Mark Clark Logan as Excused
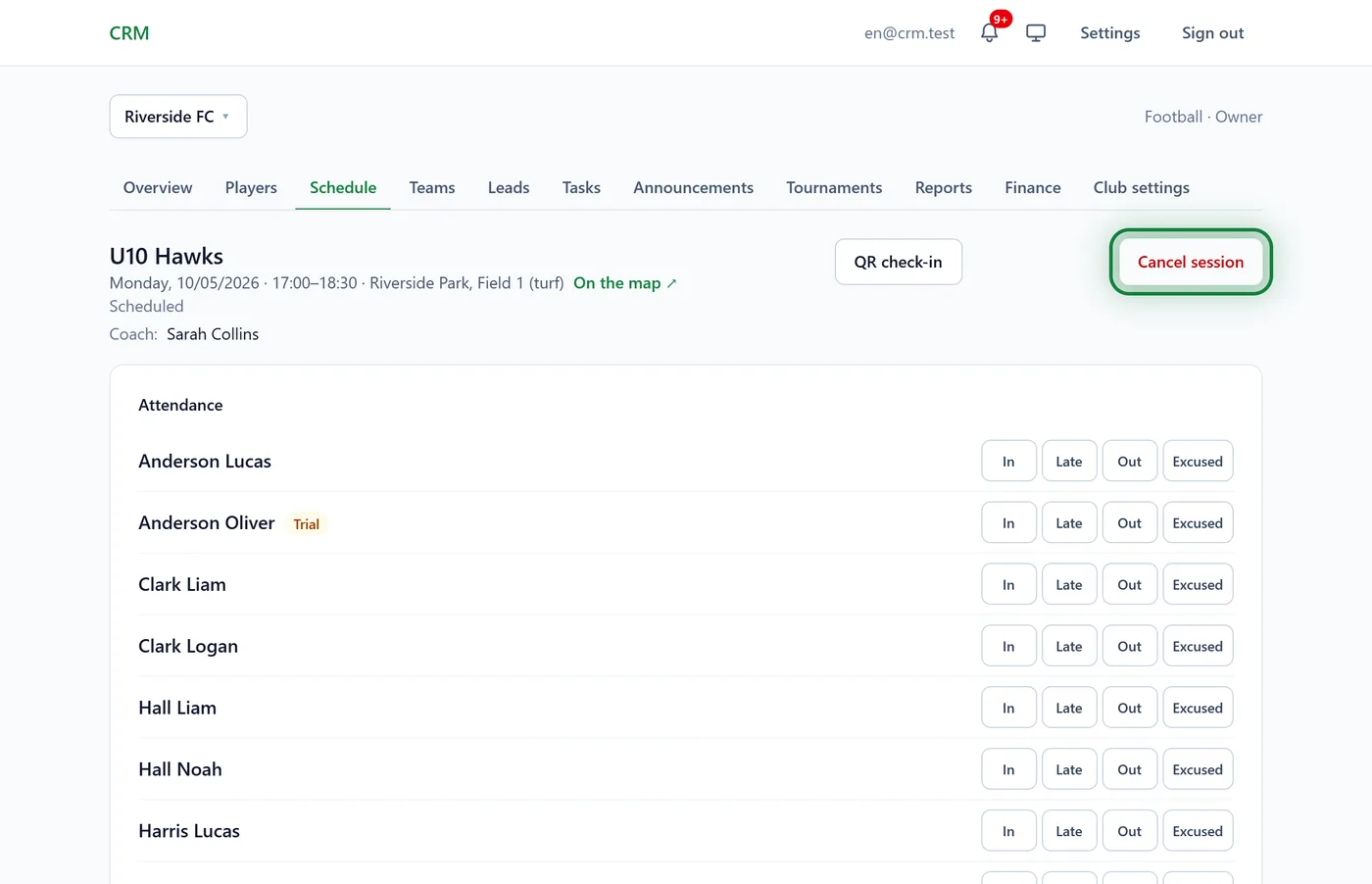This screenshot has height=884, width=1372. [x=1198, y=647]
